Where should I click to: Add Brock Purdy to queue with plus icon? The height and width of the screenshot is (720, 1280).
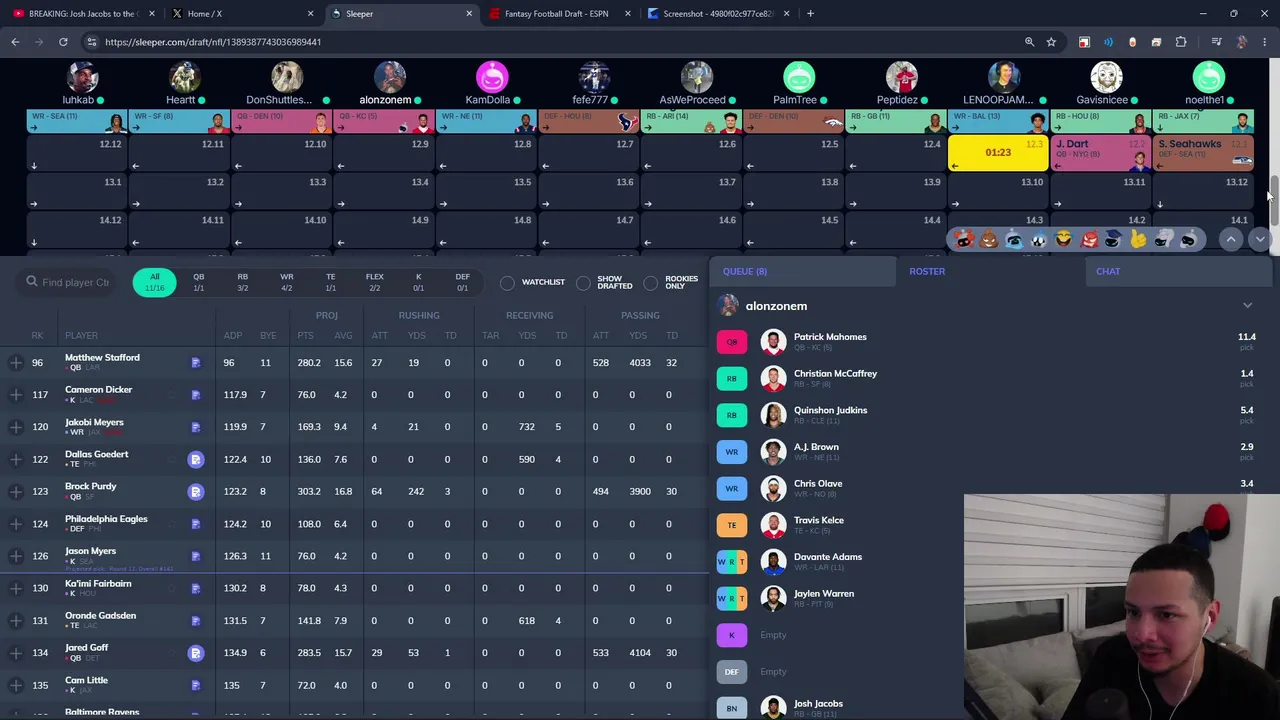point(16,492)
